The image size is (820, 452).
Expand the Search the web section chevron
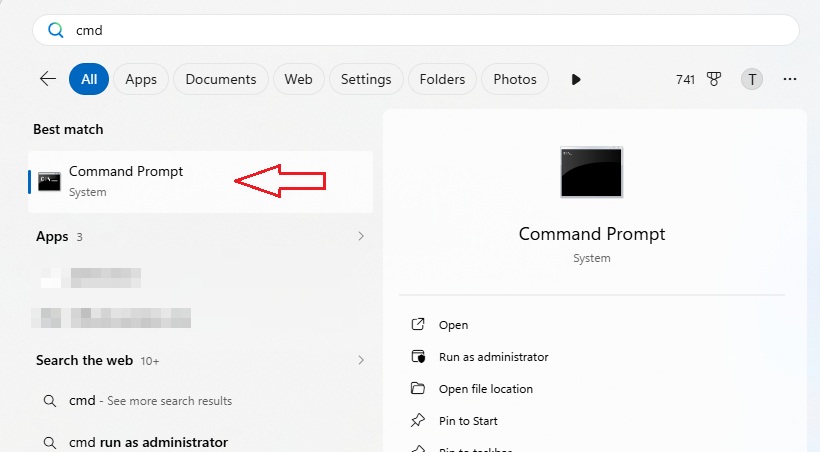coord(361,360)
